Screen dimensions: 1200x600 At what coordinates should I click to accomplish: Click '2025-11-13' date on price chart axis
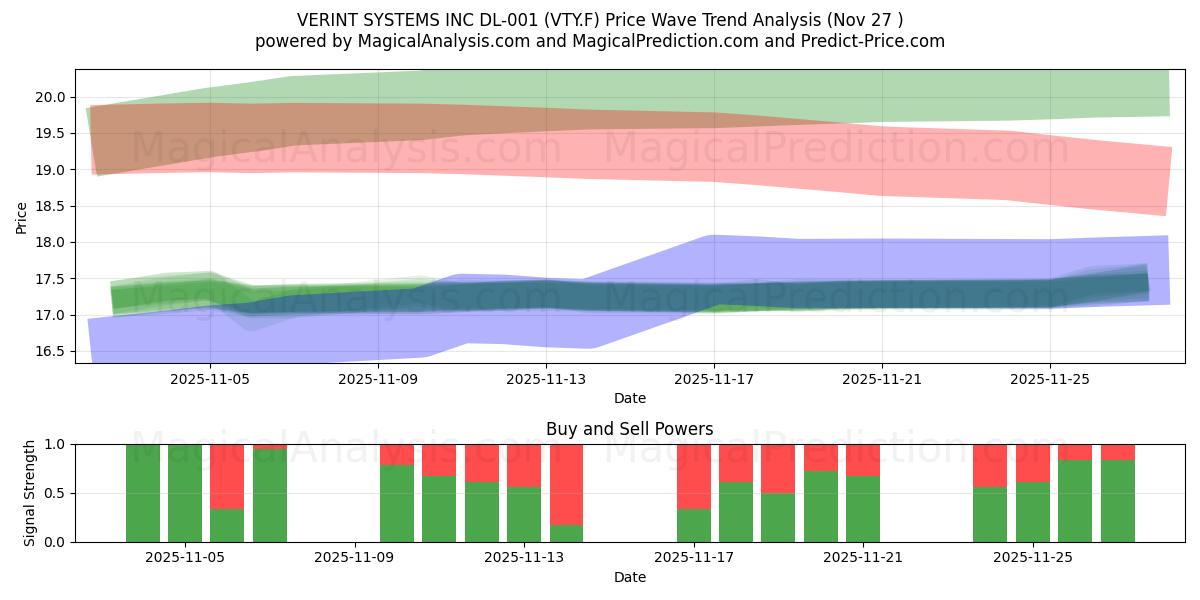(x=546, y=379)
